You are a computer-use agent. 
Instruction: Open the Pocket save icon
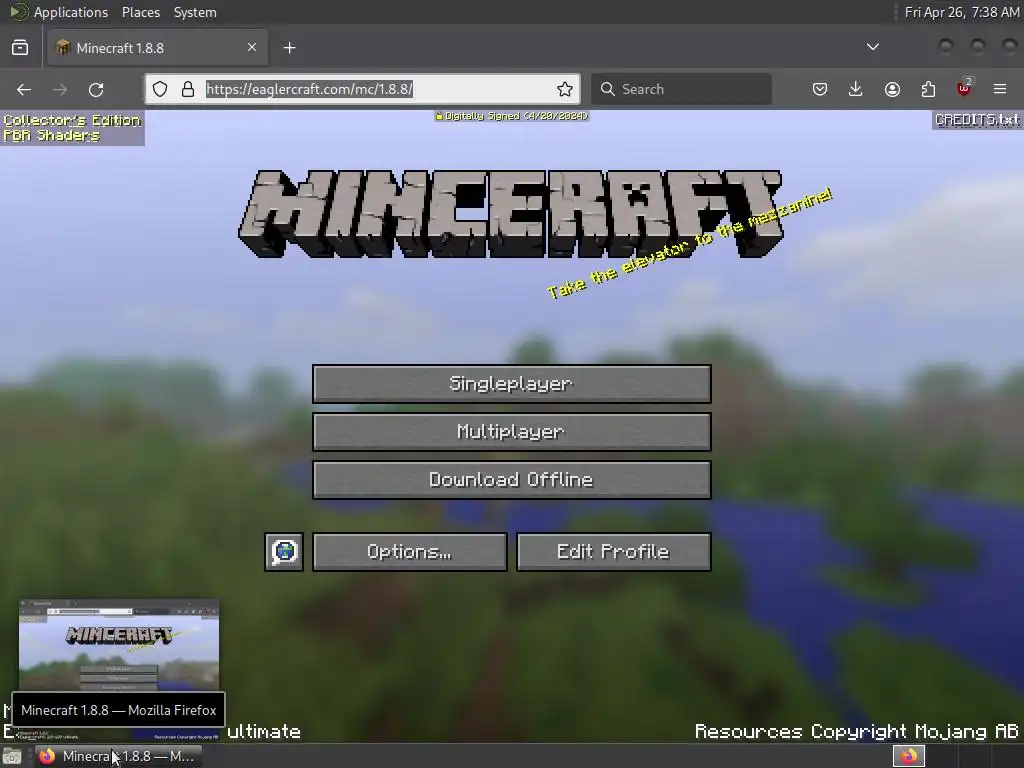coord(820,89)
